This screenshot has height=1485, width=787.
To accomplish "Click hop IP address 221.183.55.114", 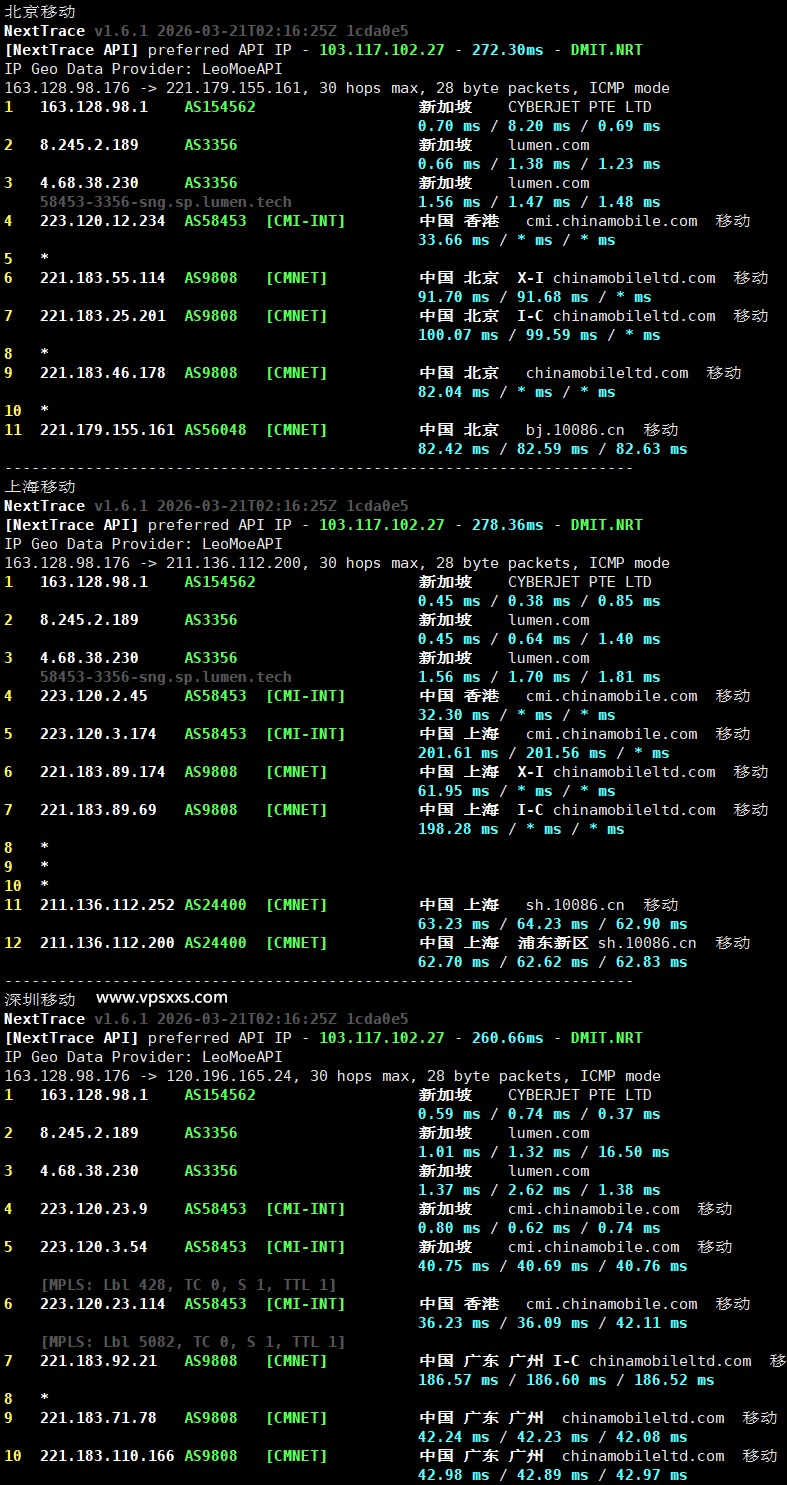I will tap(102, 278).
